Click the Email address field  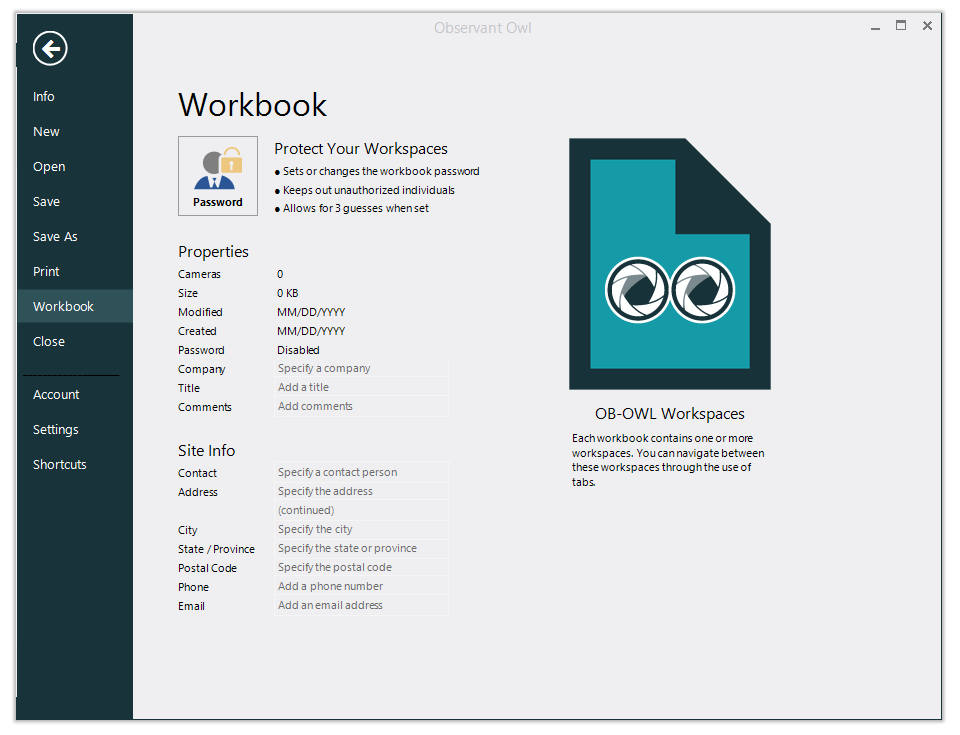pyautogui.click(x=361, y=605)
